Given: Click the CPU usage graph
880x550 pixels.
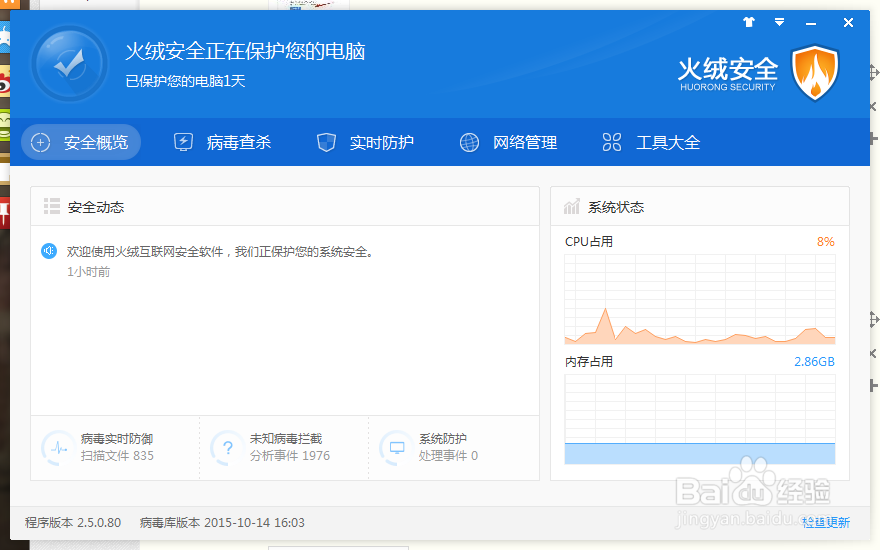Looking at the screenshot, I should 700,299.
